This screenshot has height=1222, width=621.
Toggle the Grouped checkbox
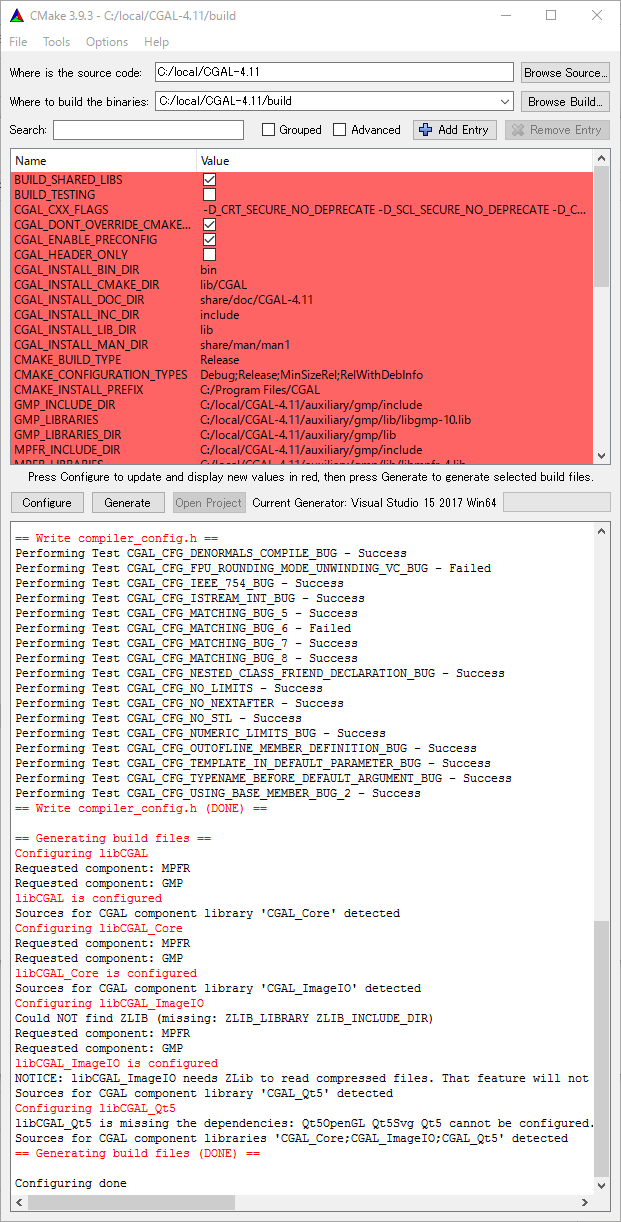point(268,130)
